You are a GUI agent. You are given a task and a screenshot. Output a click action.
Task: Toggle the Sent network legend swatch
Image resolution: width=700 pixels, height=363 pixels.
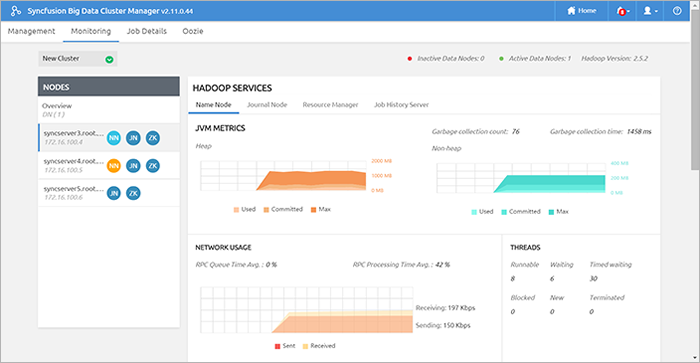[277, 346]
